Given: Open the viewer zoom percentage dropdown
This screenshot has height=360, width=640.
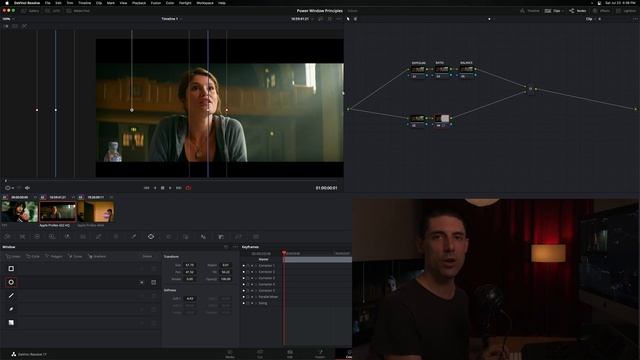Looking at the screenshot, I should pyautogui.click(x=8, y=19).
